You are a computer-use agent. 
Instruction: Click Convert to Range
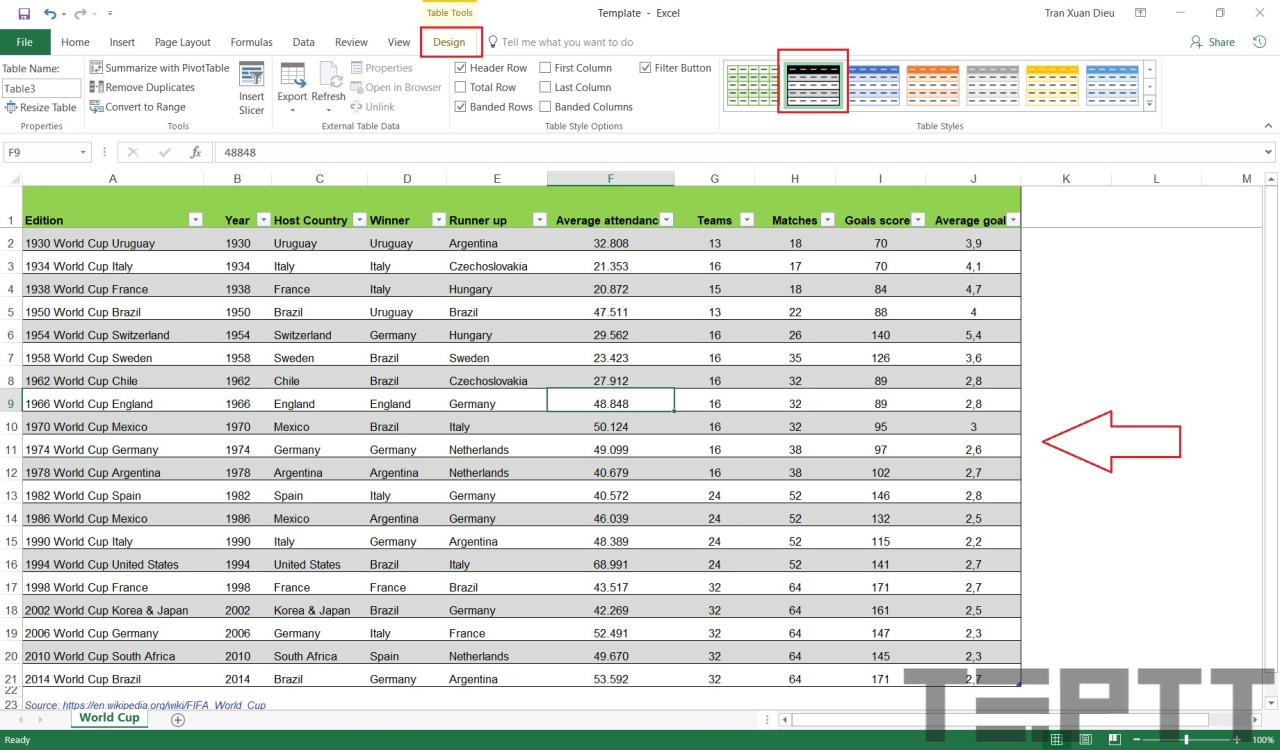click(138, 107)
